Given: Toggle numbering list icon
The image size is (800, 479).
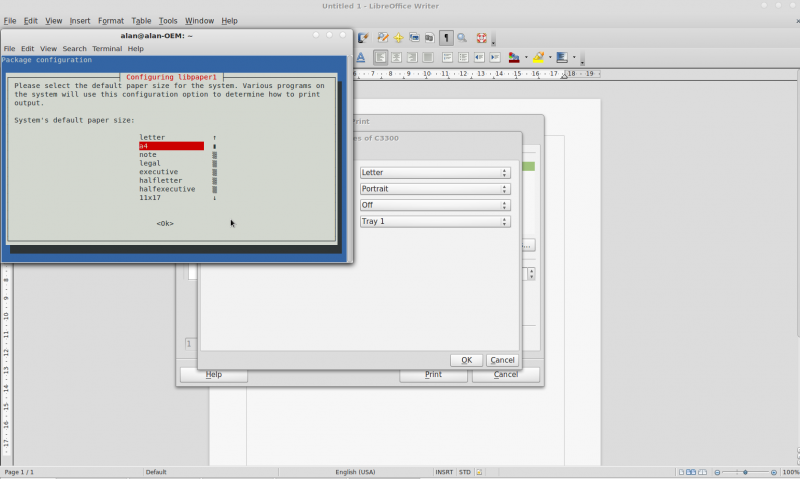Looking at the screenshot, I should [x=447, y=58].
